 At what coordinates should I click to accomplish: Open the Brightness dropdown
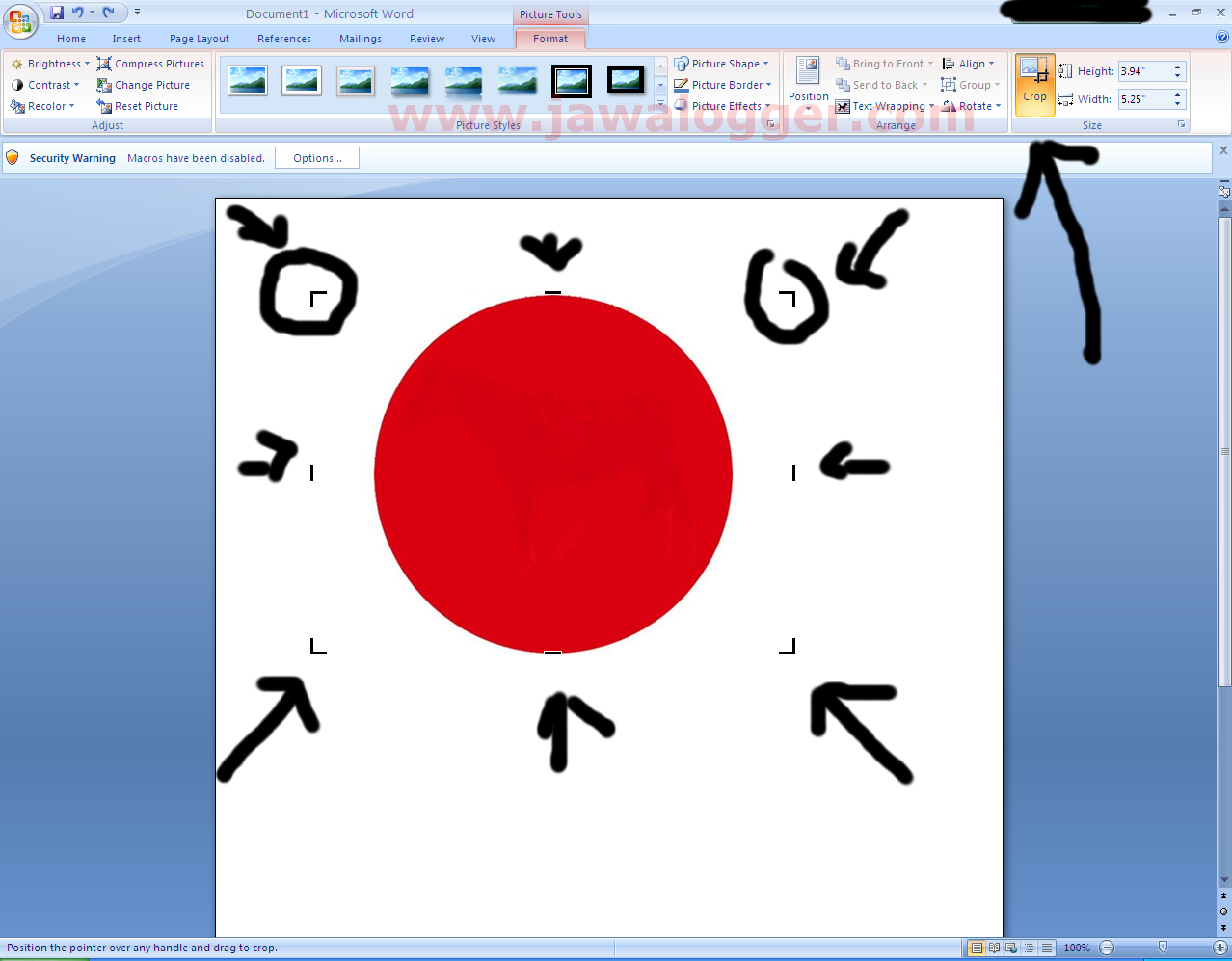[x=49, y=64]
